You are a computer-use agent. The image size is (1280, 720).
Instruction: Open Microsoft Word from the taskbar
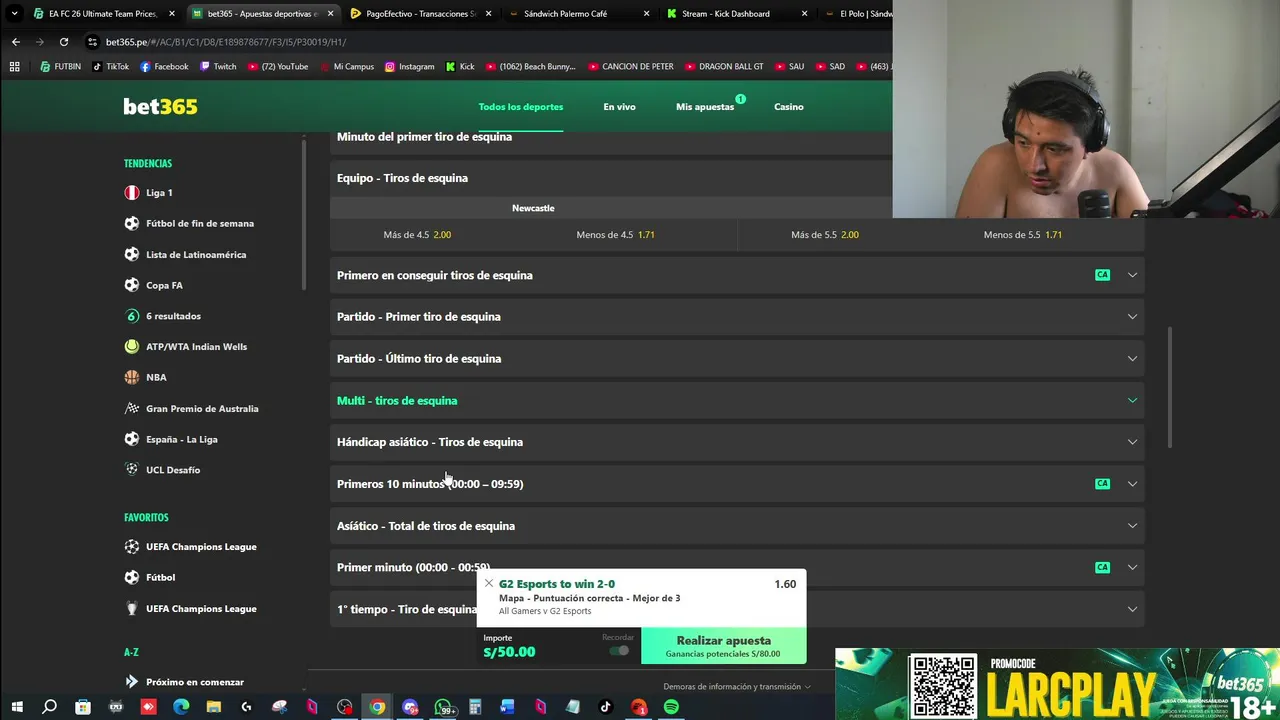[x=507, y=707]
